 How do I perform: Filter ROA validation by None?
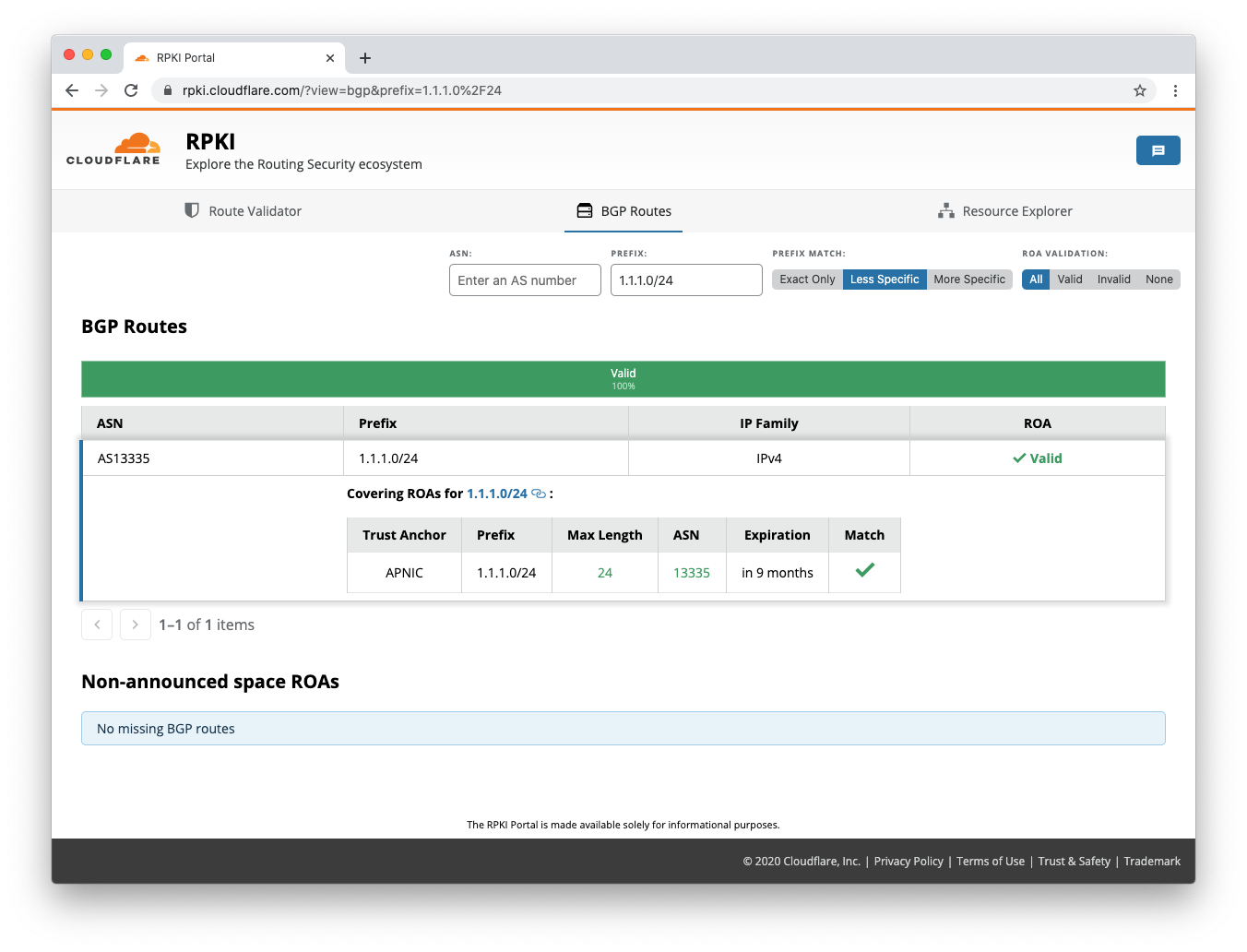pos(1159,280)
